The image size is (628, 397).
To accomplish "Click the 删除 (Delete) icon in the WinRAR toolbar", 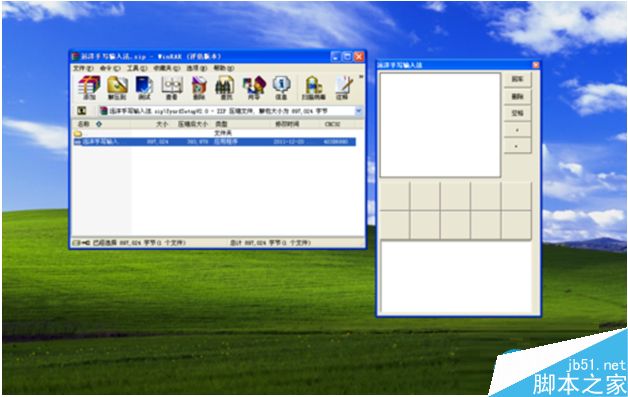I will (x=199, y=87).
